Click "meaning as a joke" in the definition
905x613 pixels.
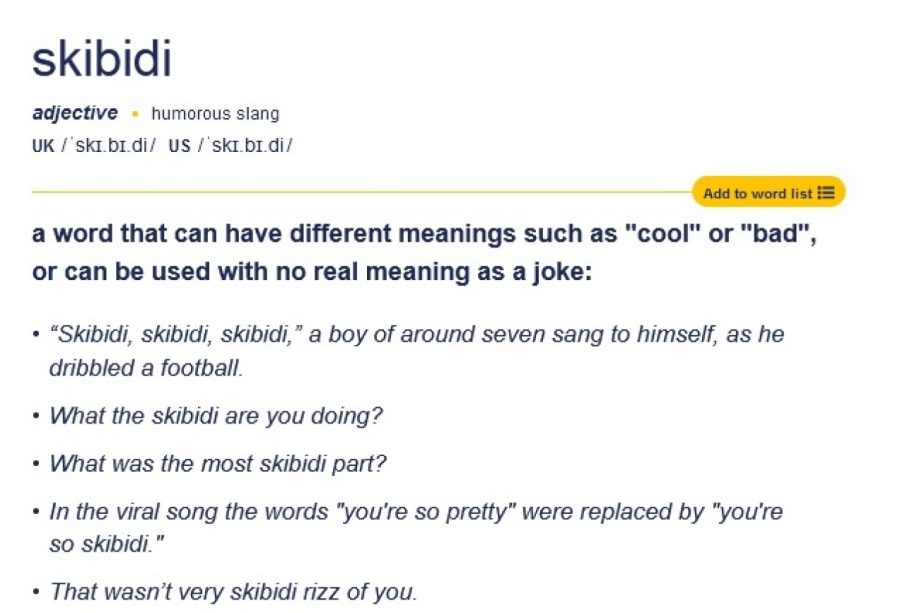tap(478, 271)
